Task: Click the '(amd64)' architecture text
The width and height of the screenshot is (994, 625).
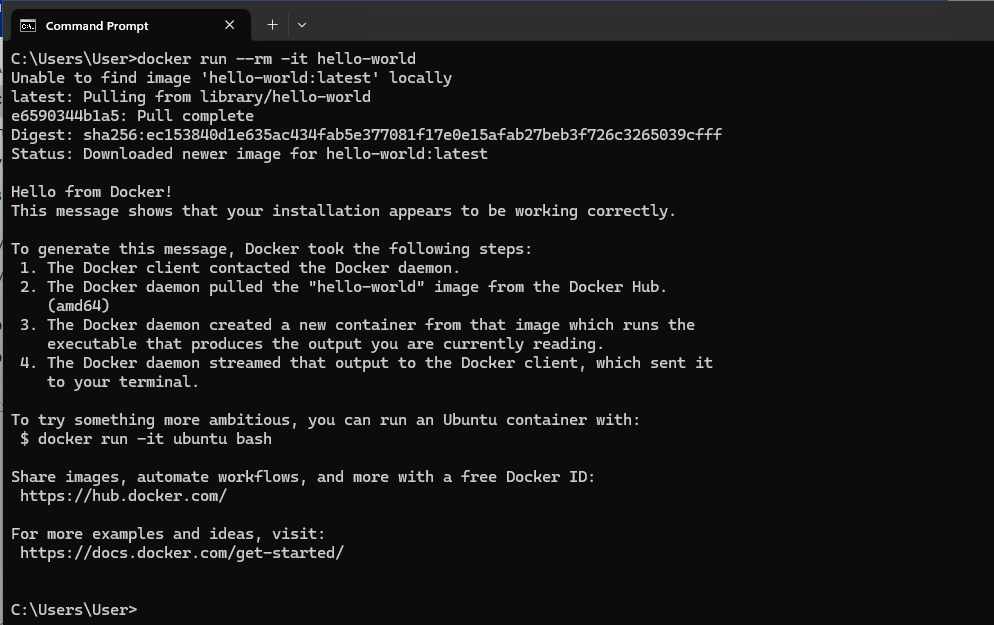Action: (78, 306)
